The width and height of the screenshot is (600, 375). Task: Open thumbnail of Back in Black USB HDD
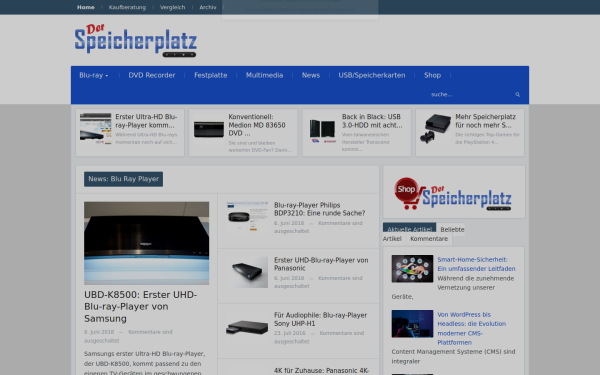click(322, 130)
